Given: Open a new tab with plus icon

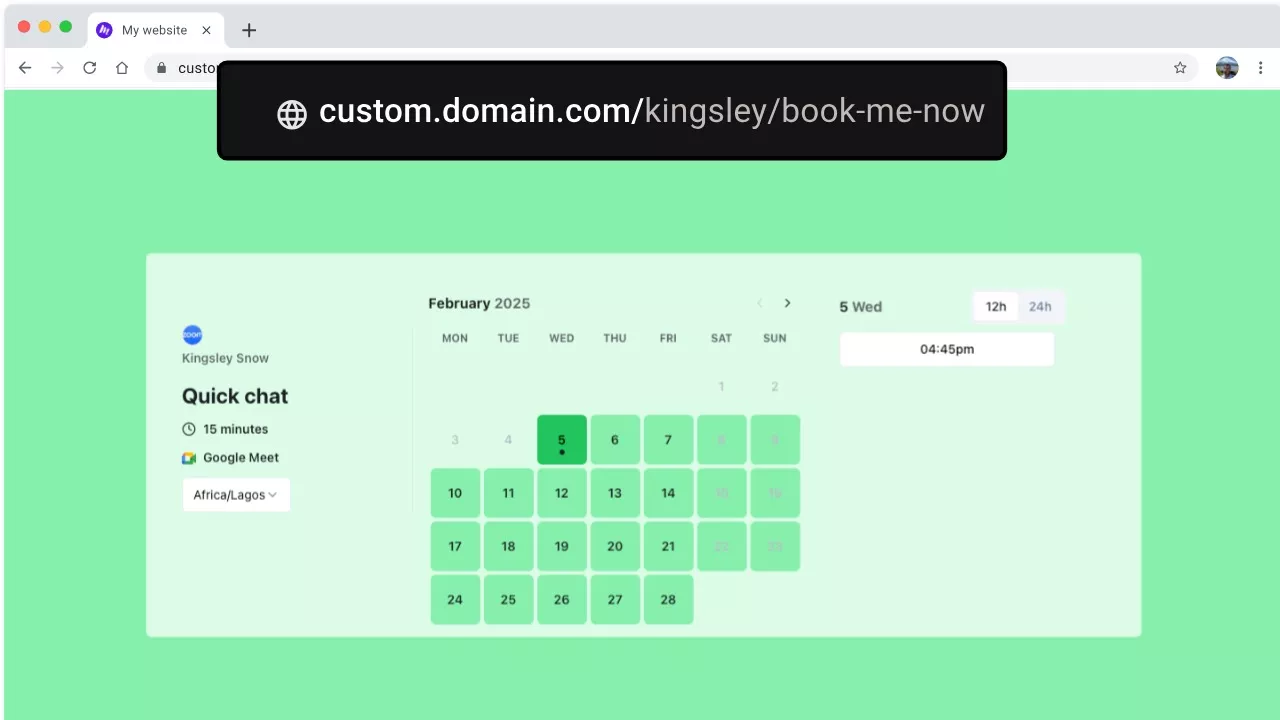Looking at the screenshot, I should 249,30.
